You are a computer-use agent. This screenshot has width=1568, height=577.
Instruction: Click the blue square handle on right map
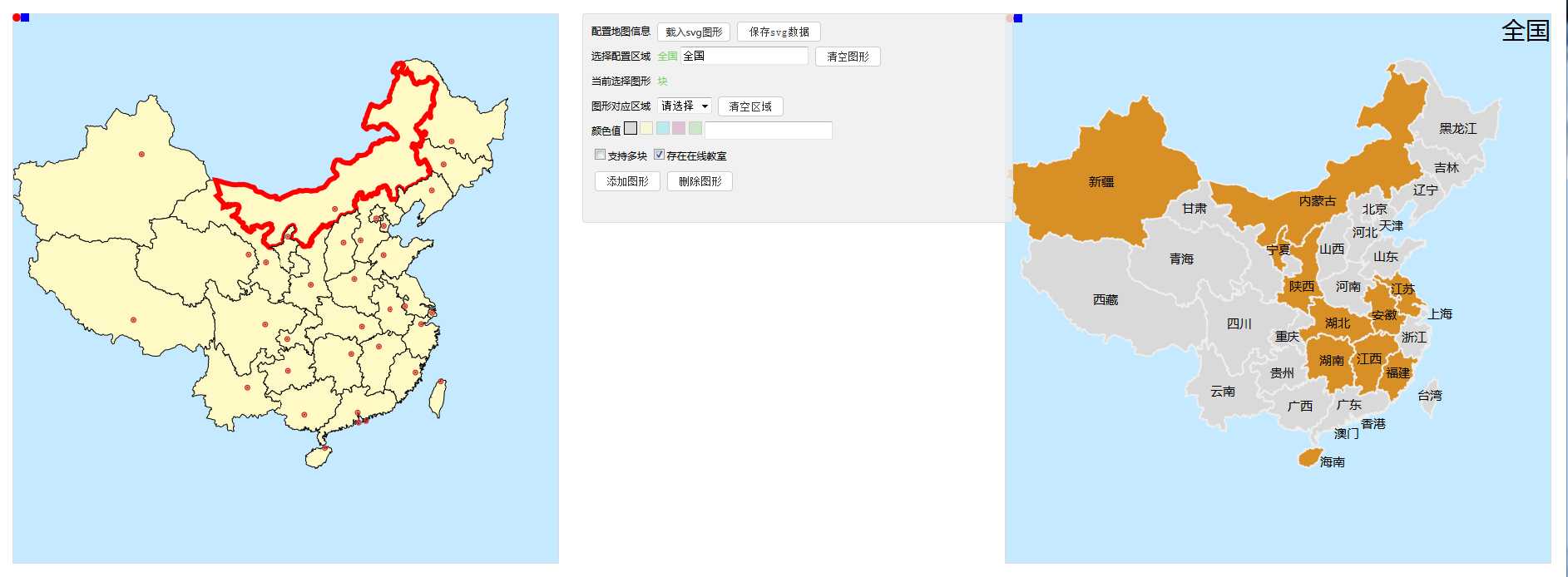point(1018,18)
